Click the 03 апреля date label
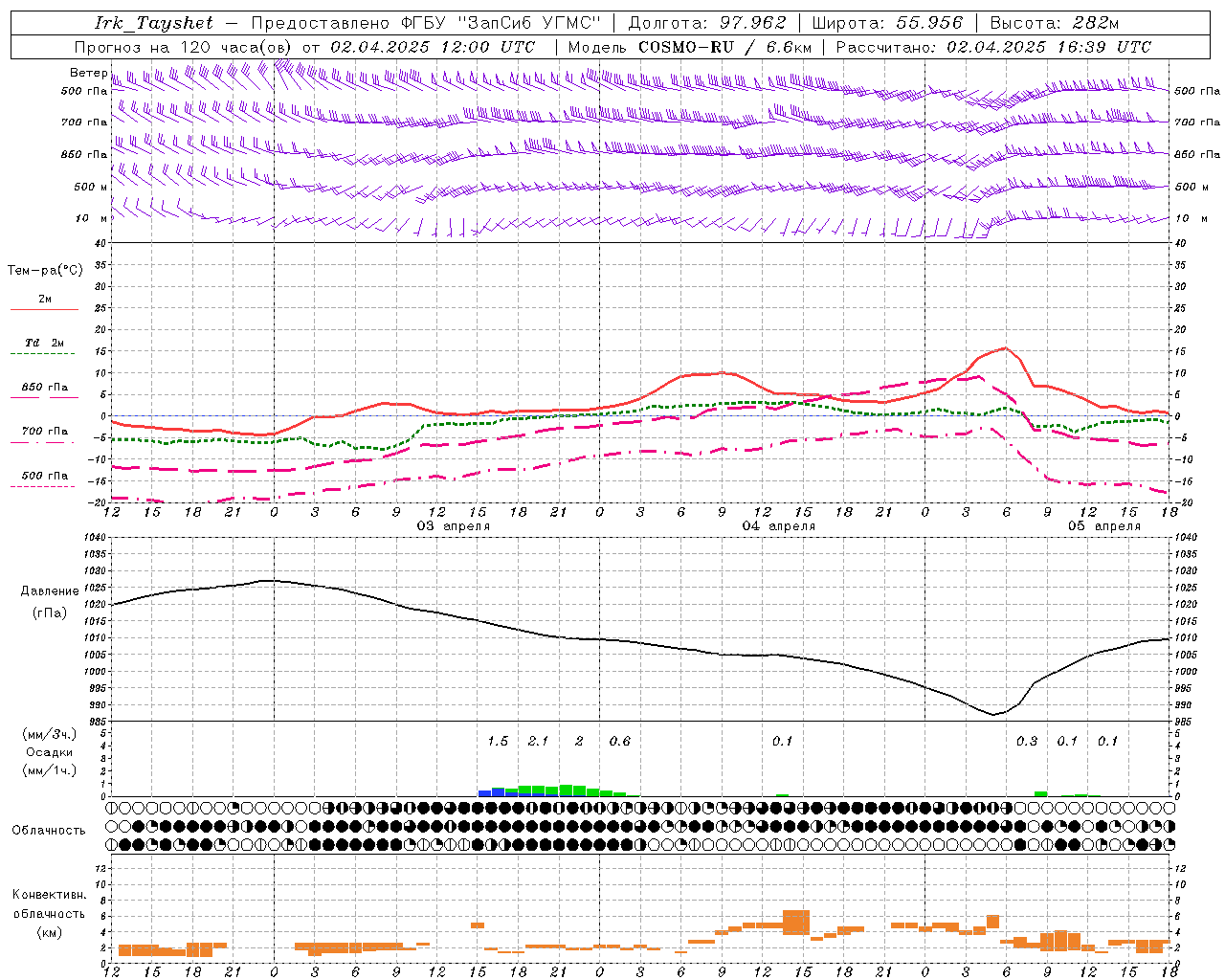 pos(454,525)
